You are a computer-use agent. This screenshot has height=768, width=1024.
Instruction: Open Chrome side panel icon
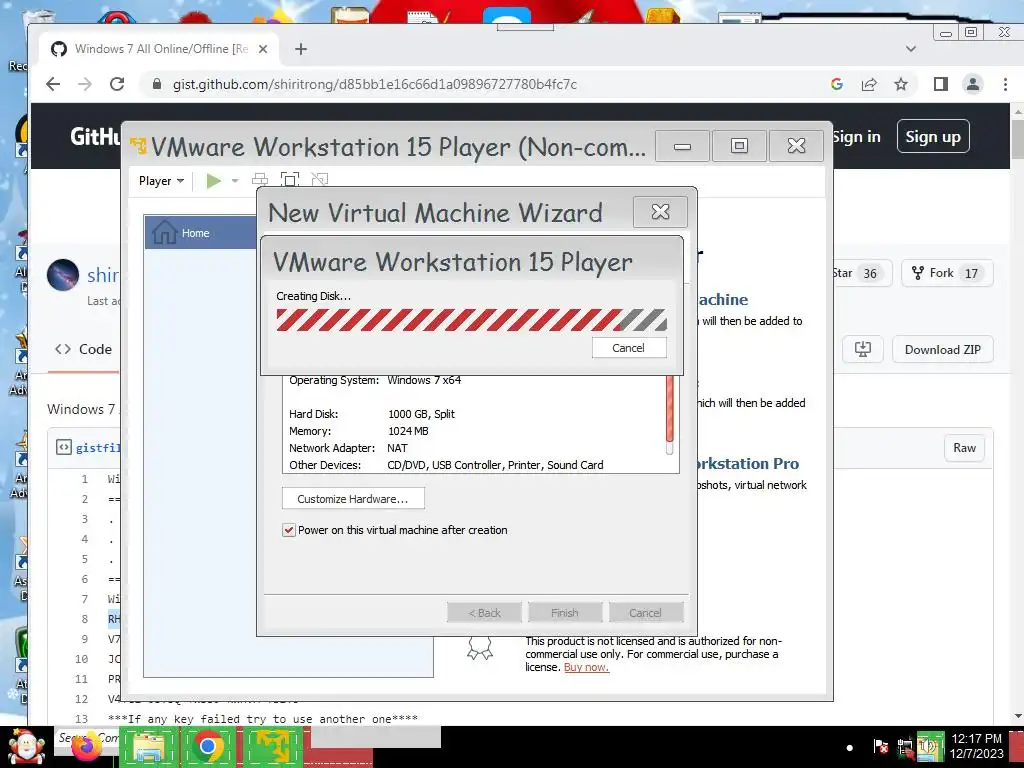click(x=940, y=84)
